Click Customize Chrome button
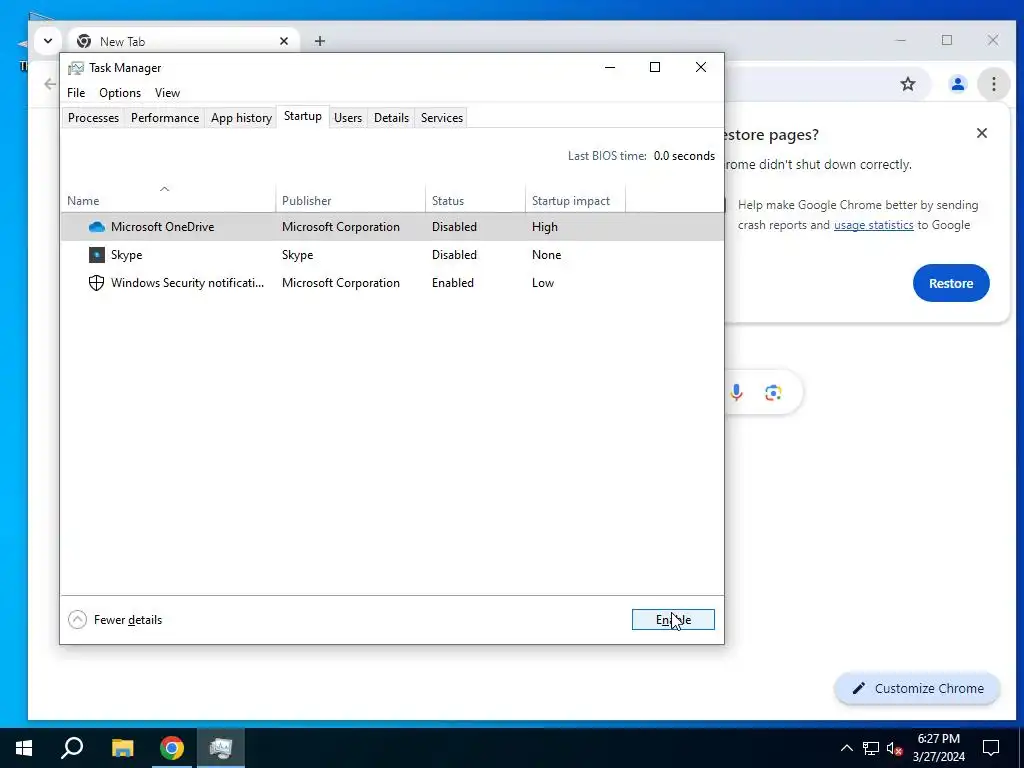 918,688
